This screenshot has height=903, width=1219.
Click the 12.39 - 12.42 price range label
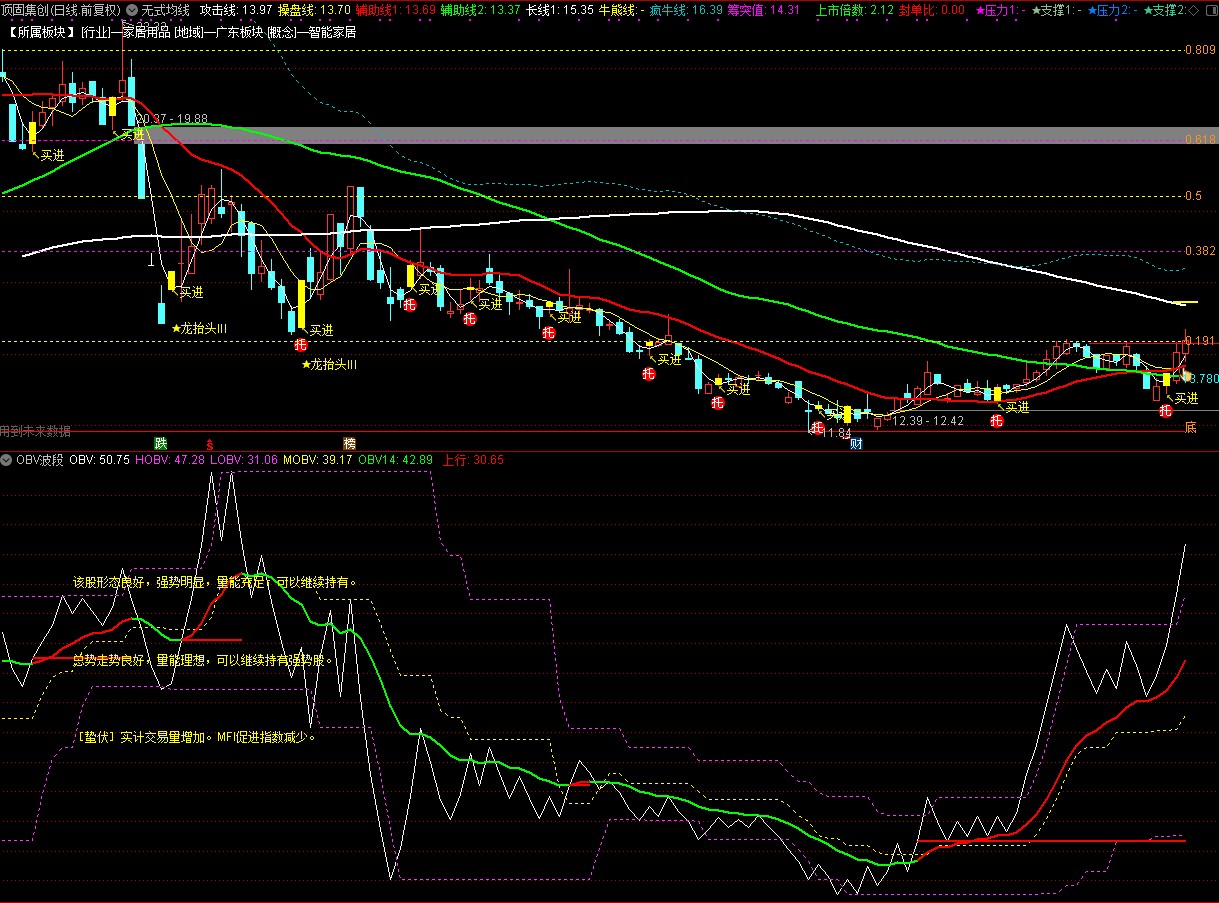click(x=927, y=421)
